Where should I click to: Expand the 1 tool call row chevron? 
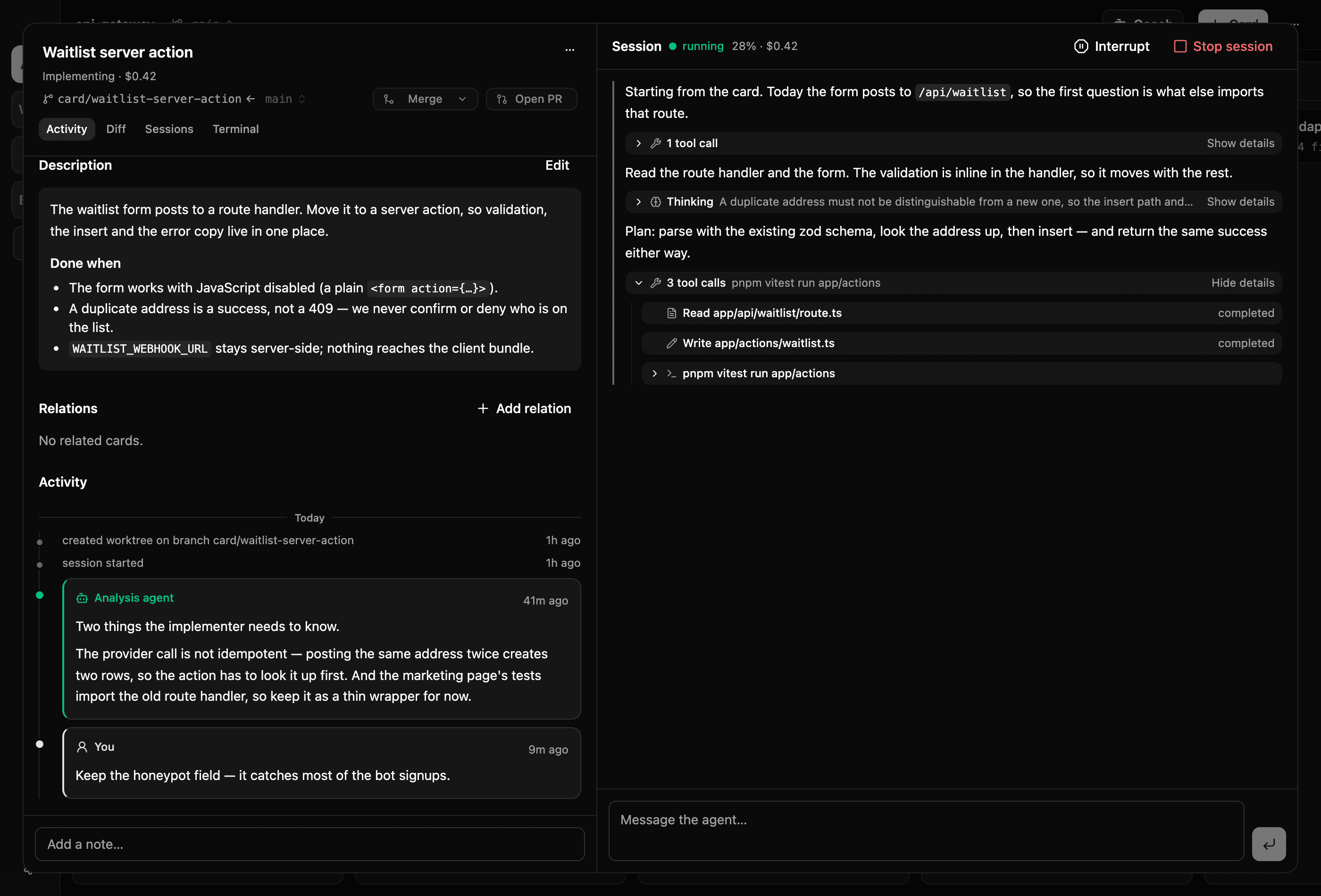click(638, 143)
